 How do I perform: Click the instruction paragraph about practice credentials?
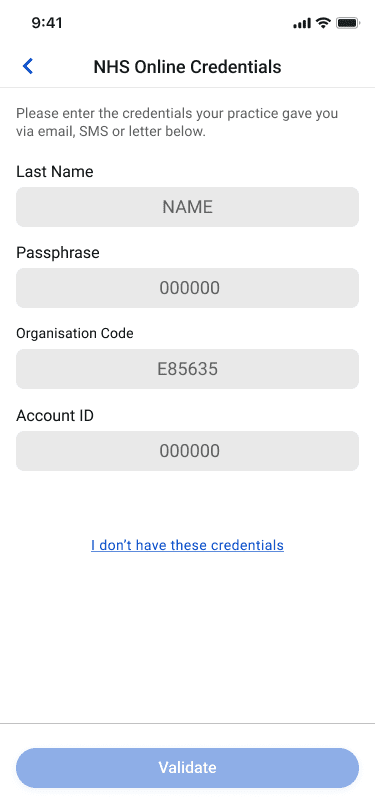tap(177, 122)
